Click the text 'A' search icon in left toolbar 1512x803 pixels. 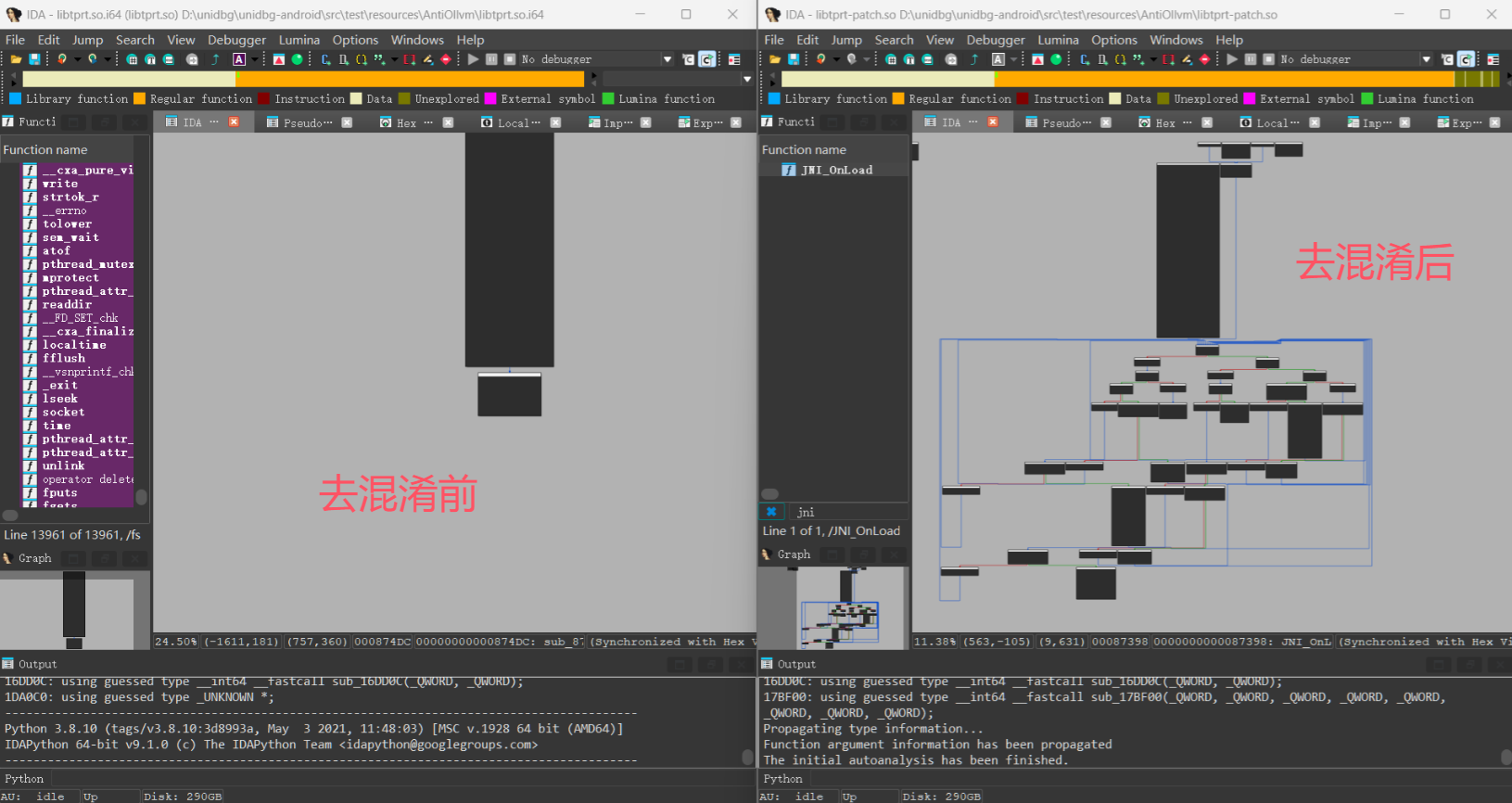point(239,59)
